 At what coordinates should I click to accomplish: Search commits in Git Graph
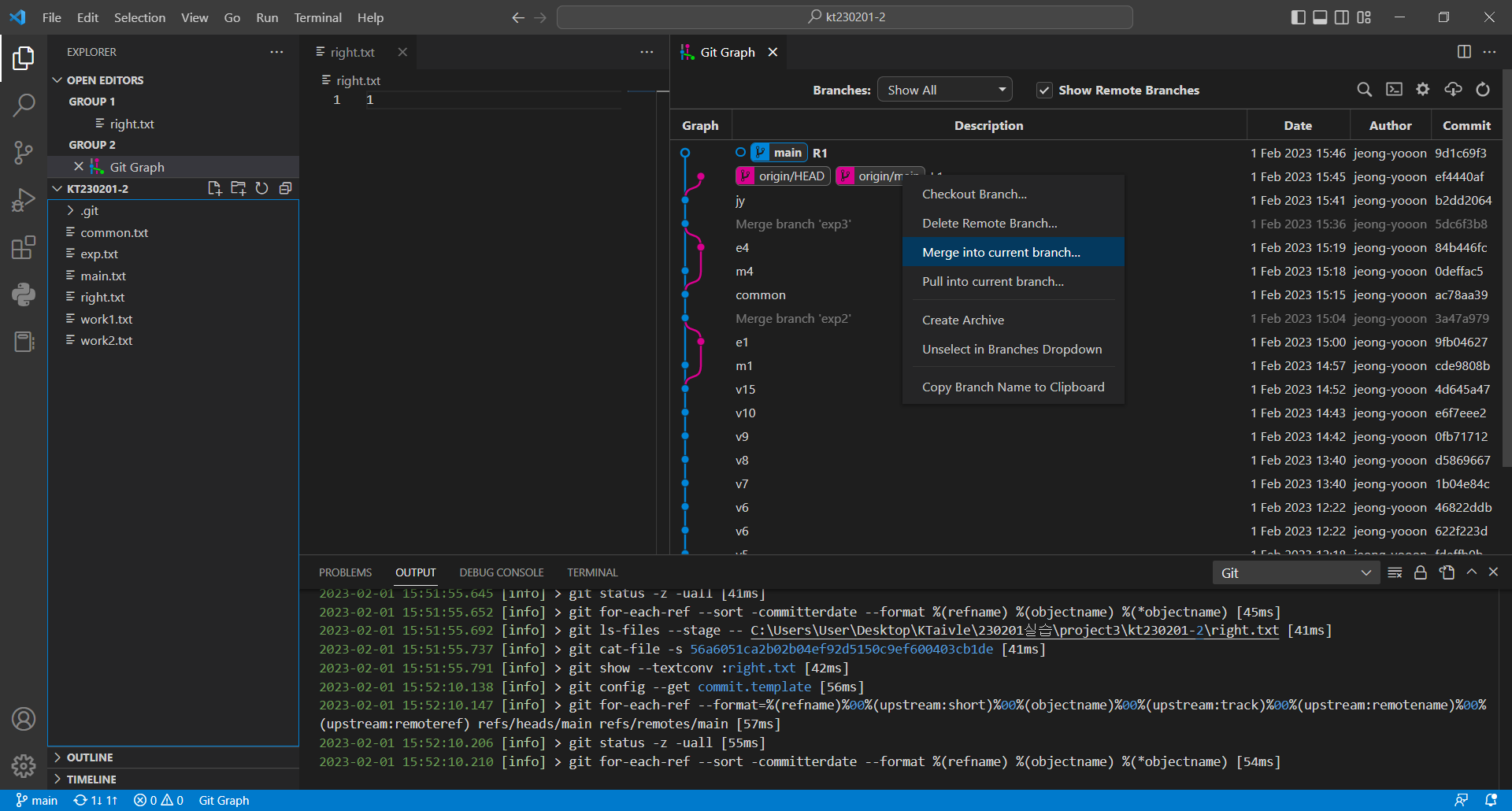click(x=1364, y=90)
